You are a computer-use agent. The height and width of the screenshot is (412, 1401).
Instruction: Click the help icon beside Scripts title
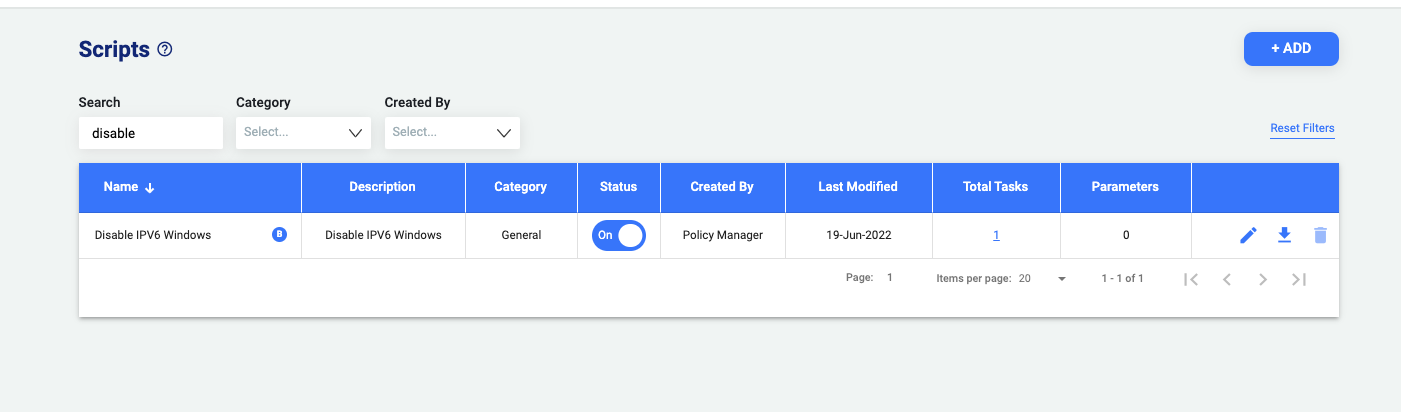165,49
